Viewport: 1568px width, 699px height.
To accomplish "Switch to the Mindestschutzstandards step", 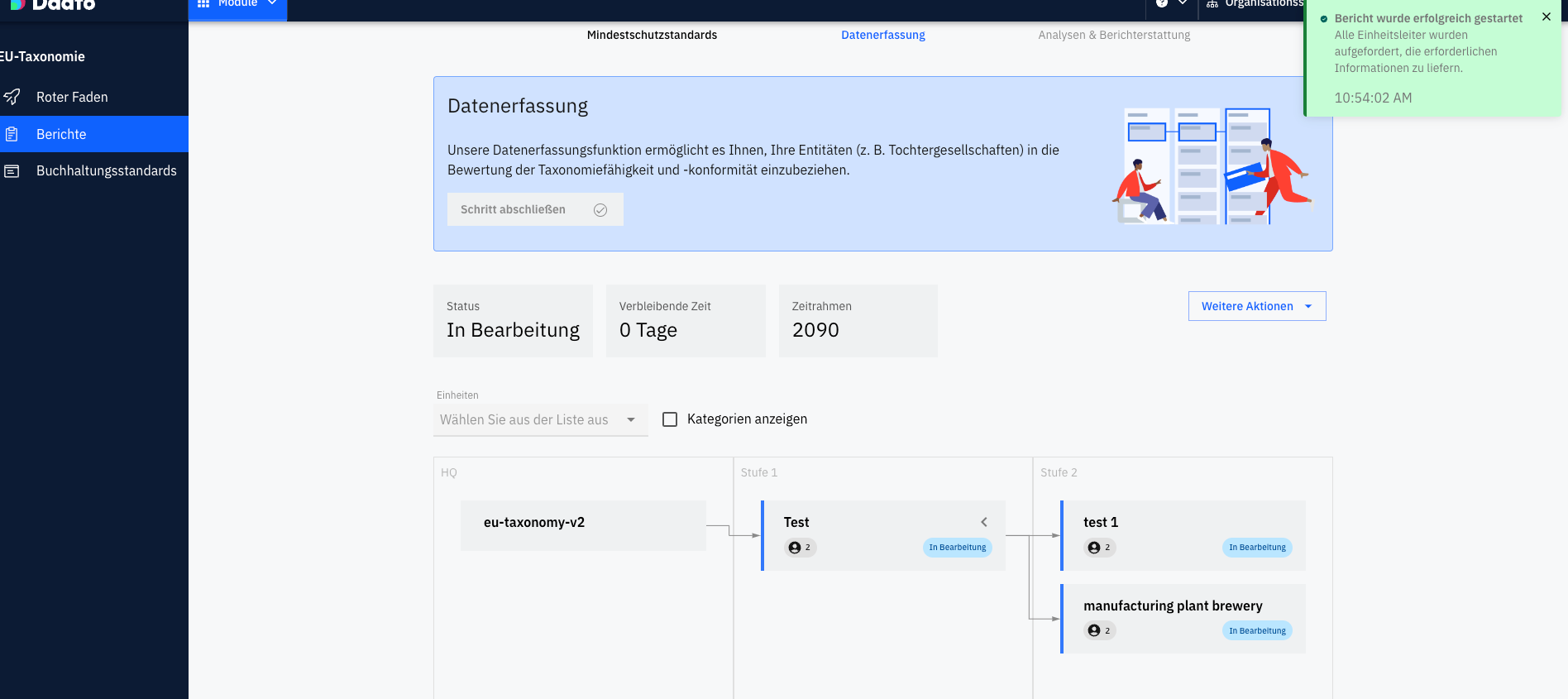I will [652, 35].
